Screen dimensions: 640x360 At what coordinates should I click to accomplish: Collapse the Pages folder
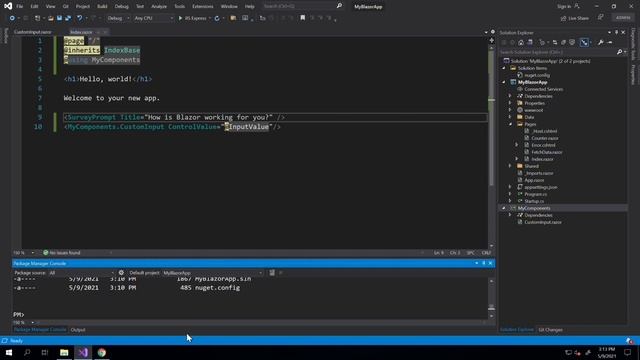[x=510, y=124]
